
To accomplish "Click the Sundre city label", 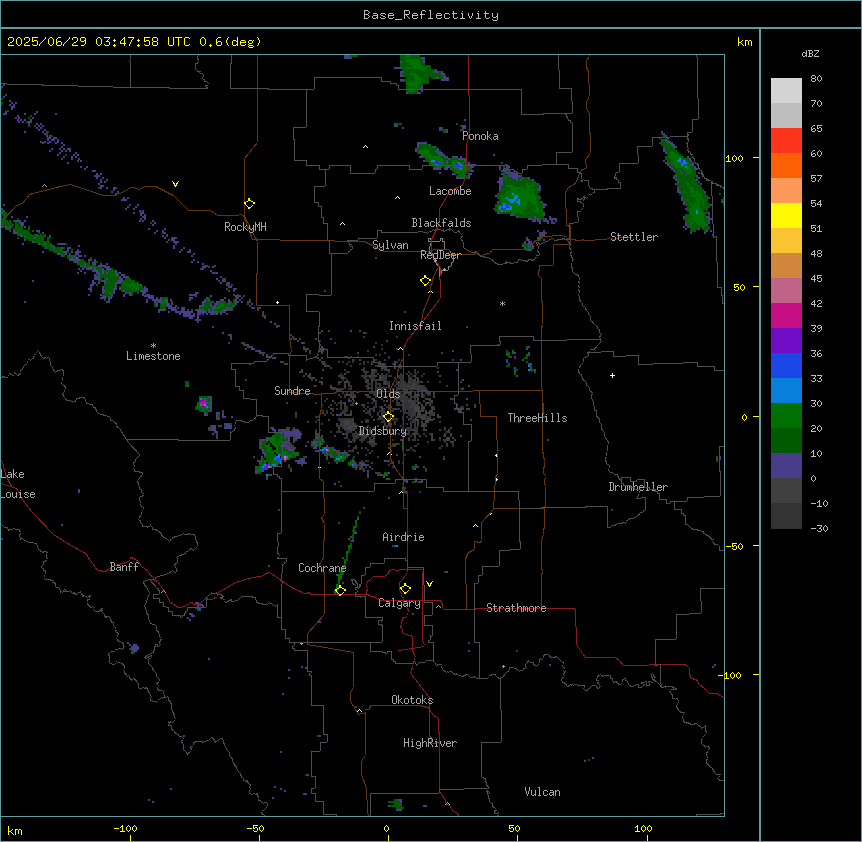I will click(292, 391).
